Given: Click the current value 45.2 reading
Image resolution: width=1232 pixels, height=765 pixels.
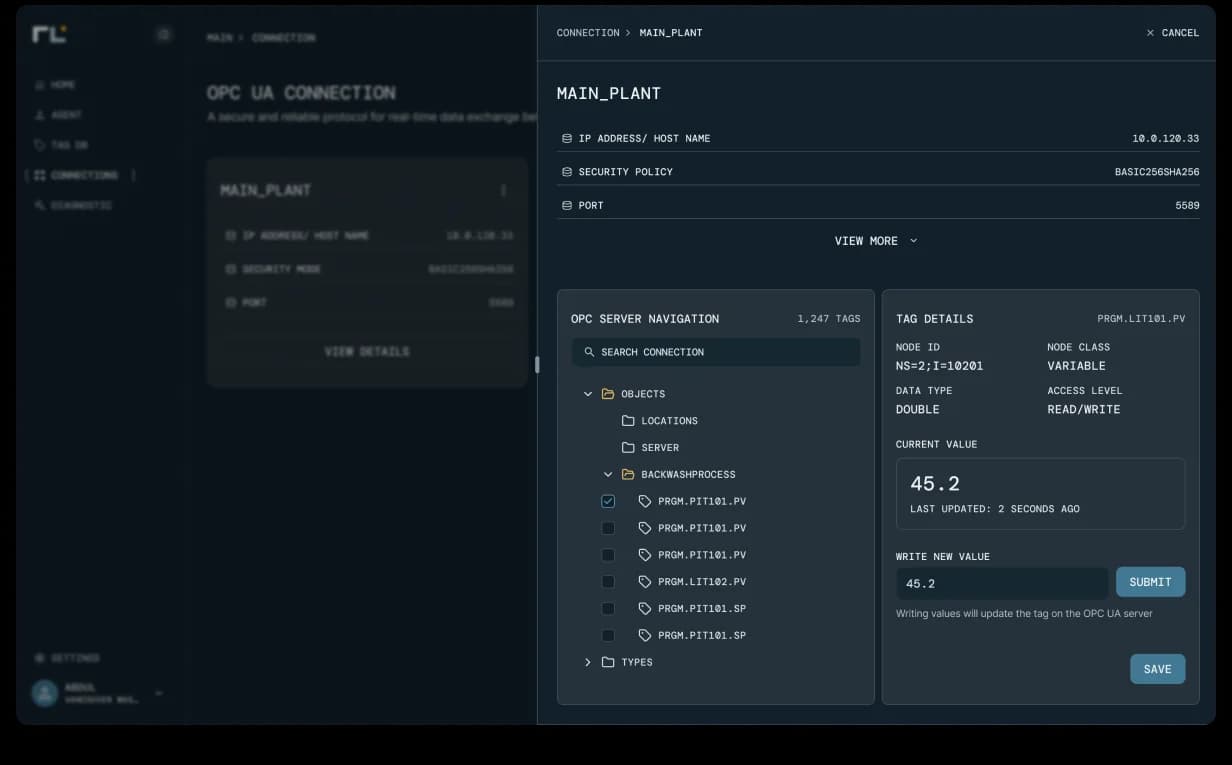Looking at the screenshot, I should pyautogui.click(x=935, y=484).
